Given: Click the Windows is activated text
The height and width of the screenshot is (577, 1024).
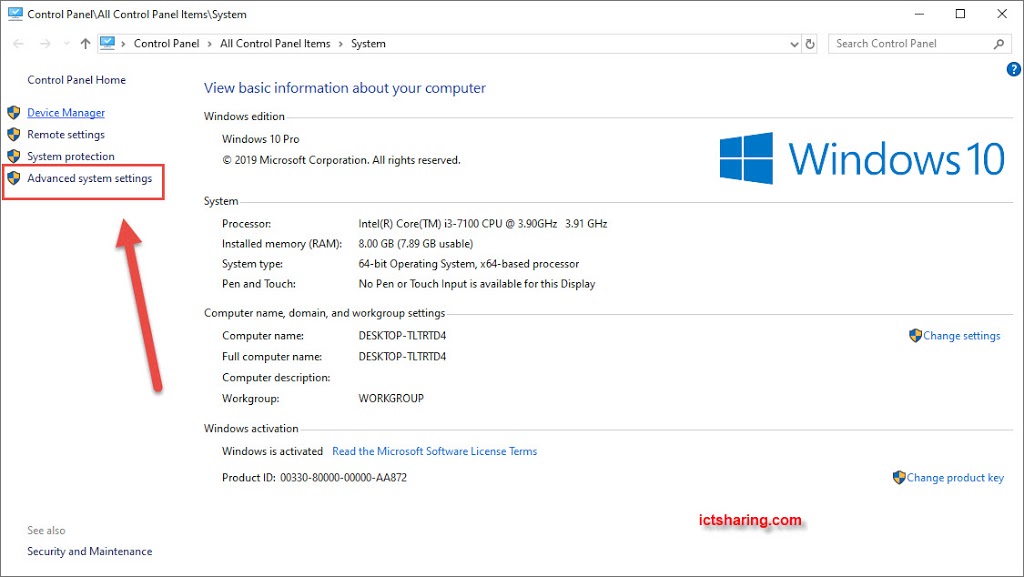Looking at the screenshot, I should point(272,451).
